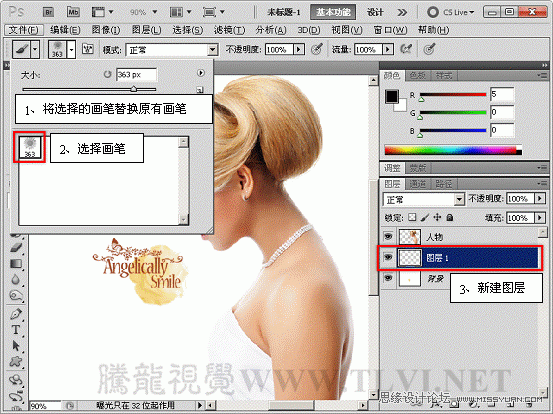
Task: Toggle visibility of the 背景 layer
Action: [x=388, y=278]
